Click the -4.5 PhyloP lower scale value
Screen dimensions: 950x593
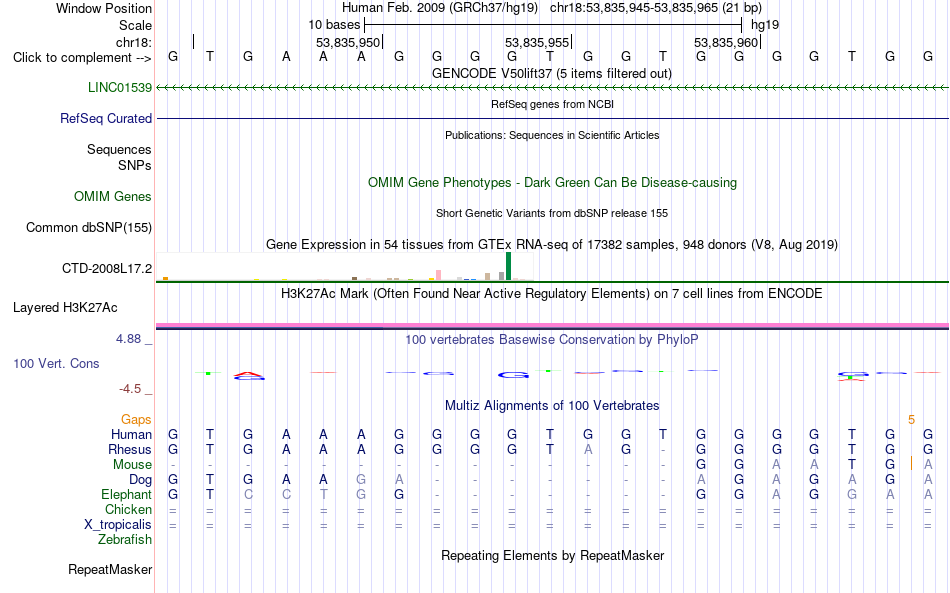click(130, 389)
